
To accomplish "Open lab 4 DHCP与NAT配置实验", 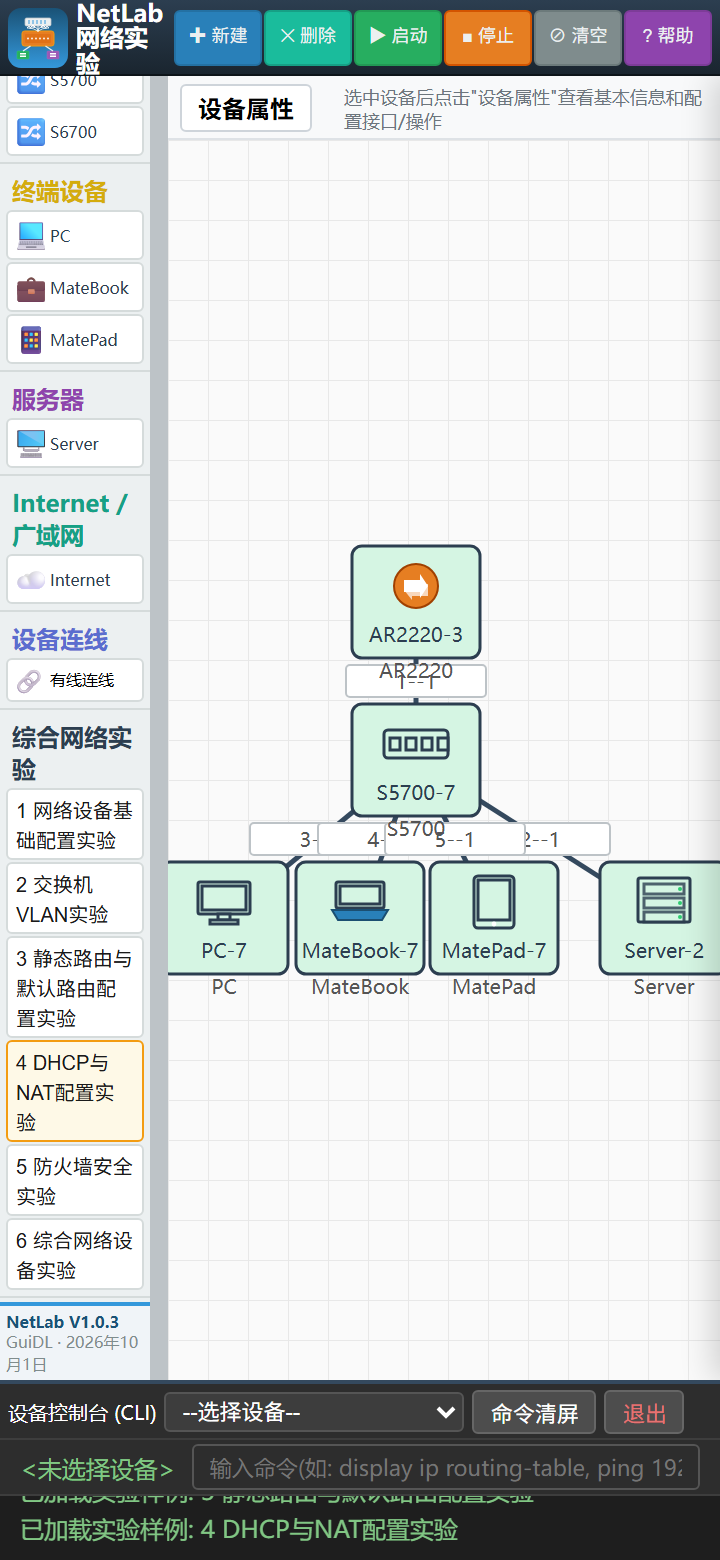I will (75, 1091).
